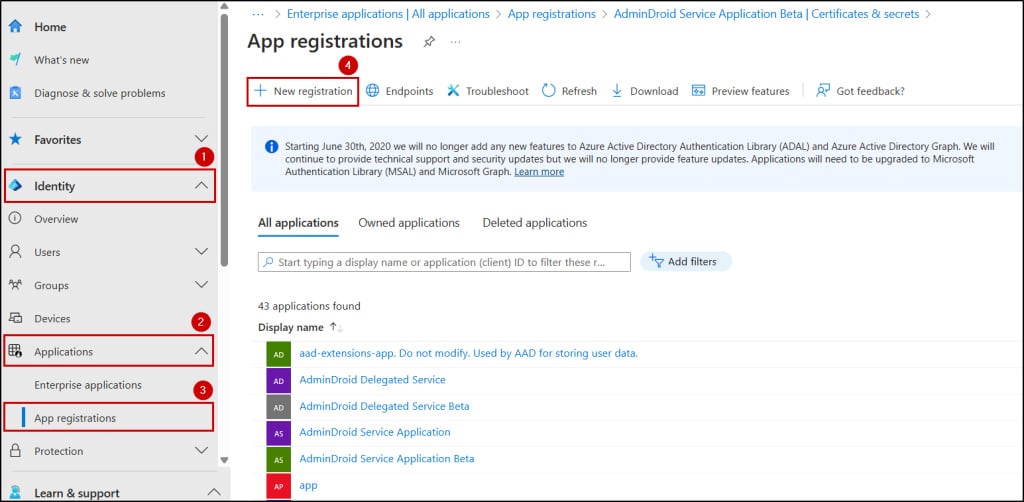Expand the Favorites section chevron

pyautogui.click(x=202, y=139)
